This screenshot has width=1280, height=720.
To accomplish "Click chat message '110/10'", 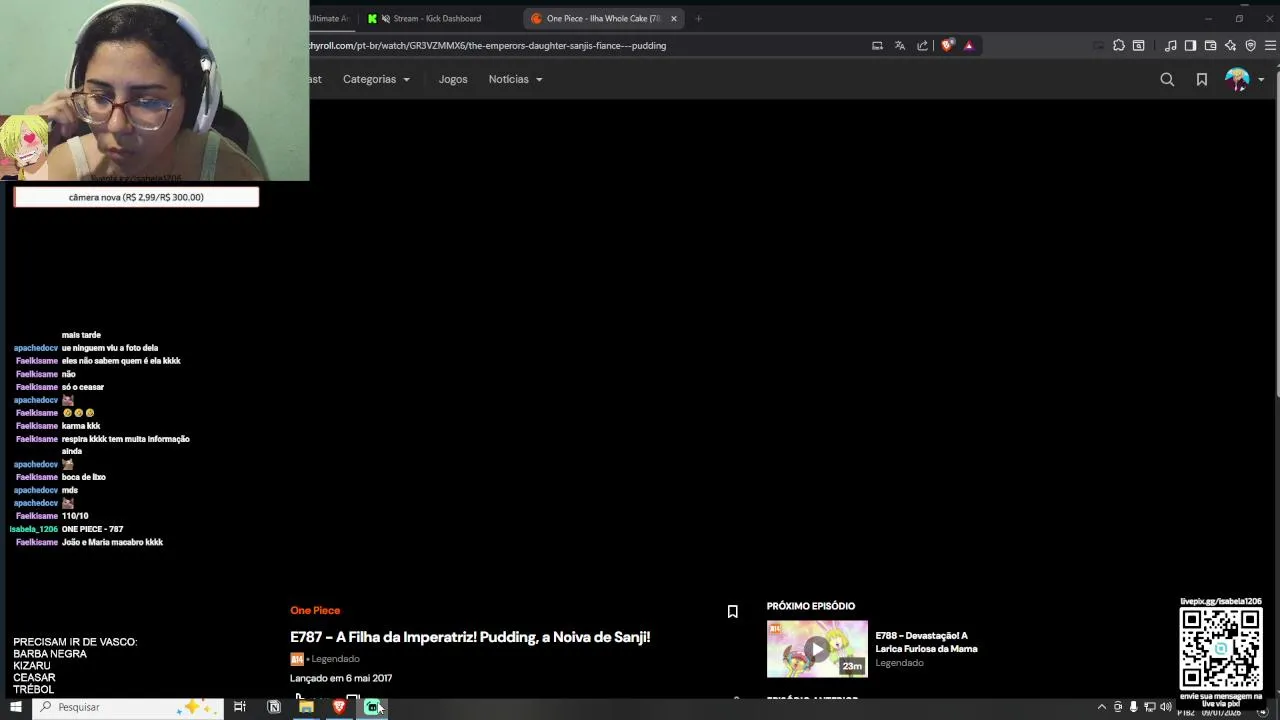I will pos(75,516).
